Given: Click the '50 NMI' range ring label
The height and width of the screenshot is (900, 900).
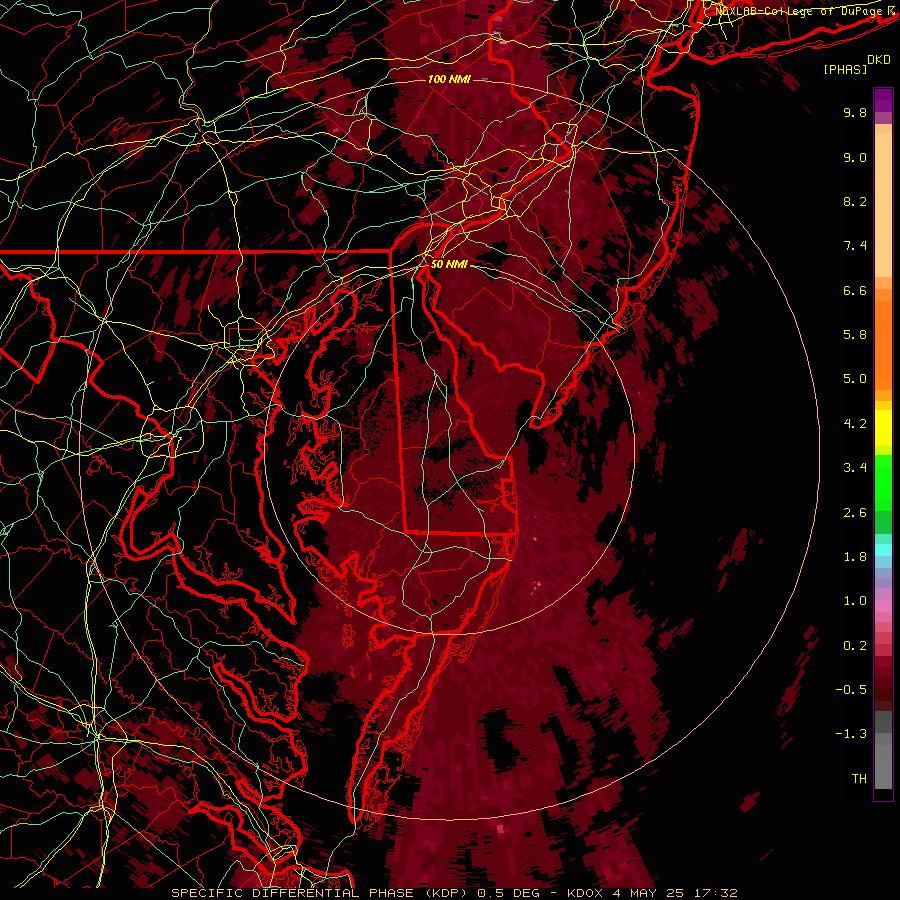Looking at the screenshot, I should [449, 265].
